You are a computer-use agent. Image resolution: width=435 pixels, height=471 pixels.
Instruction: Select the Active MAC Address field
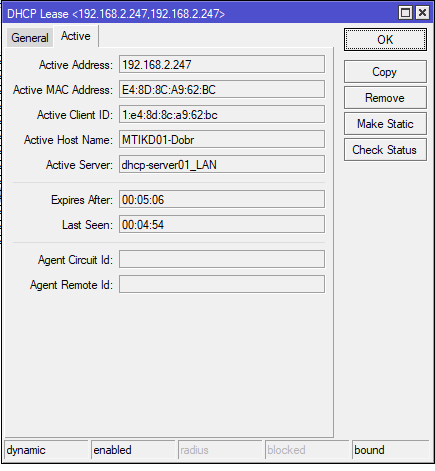click(x=222, y=89)
